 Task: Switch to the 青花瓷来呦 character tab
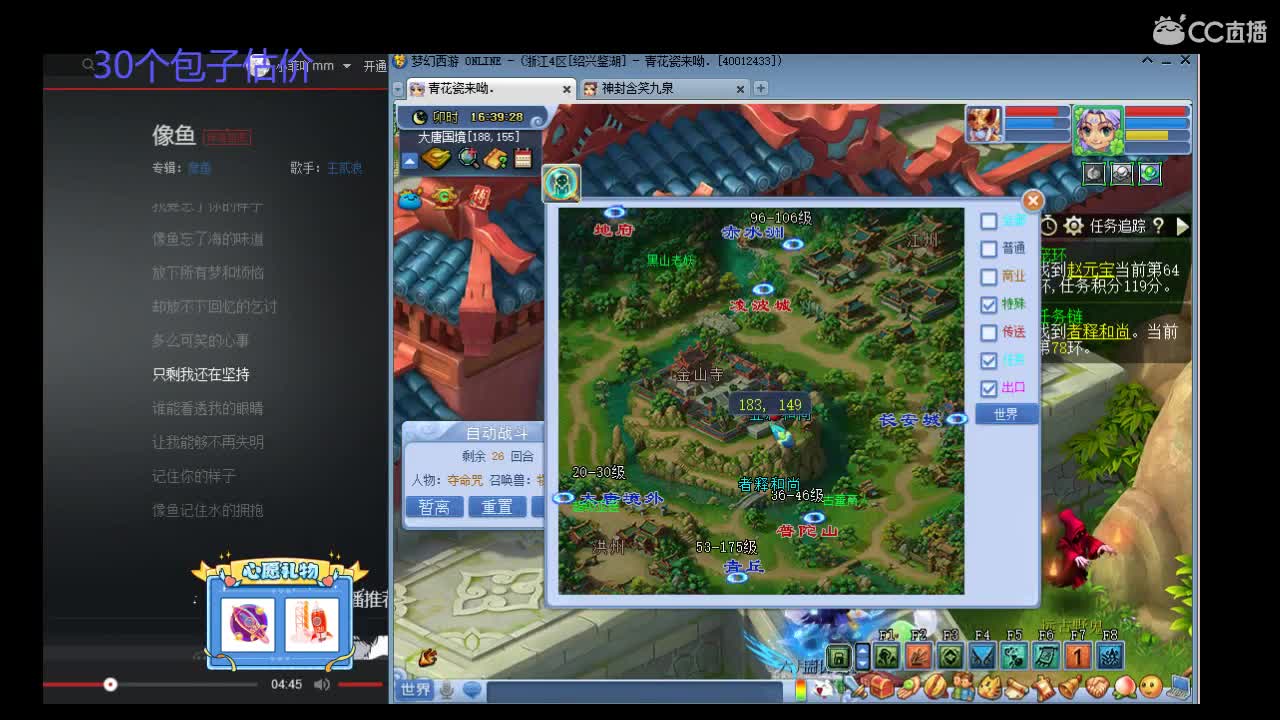point(490,89)
